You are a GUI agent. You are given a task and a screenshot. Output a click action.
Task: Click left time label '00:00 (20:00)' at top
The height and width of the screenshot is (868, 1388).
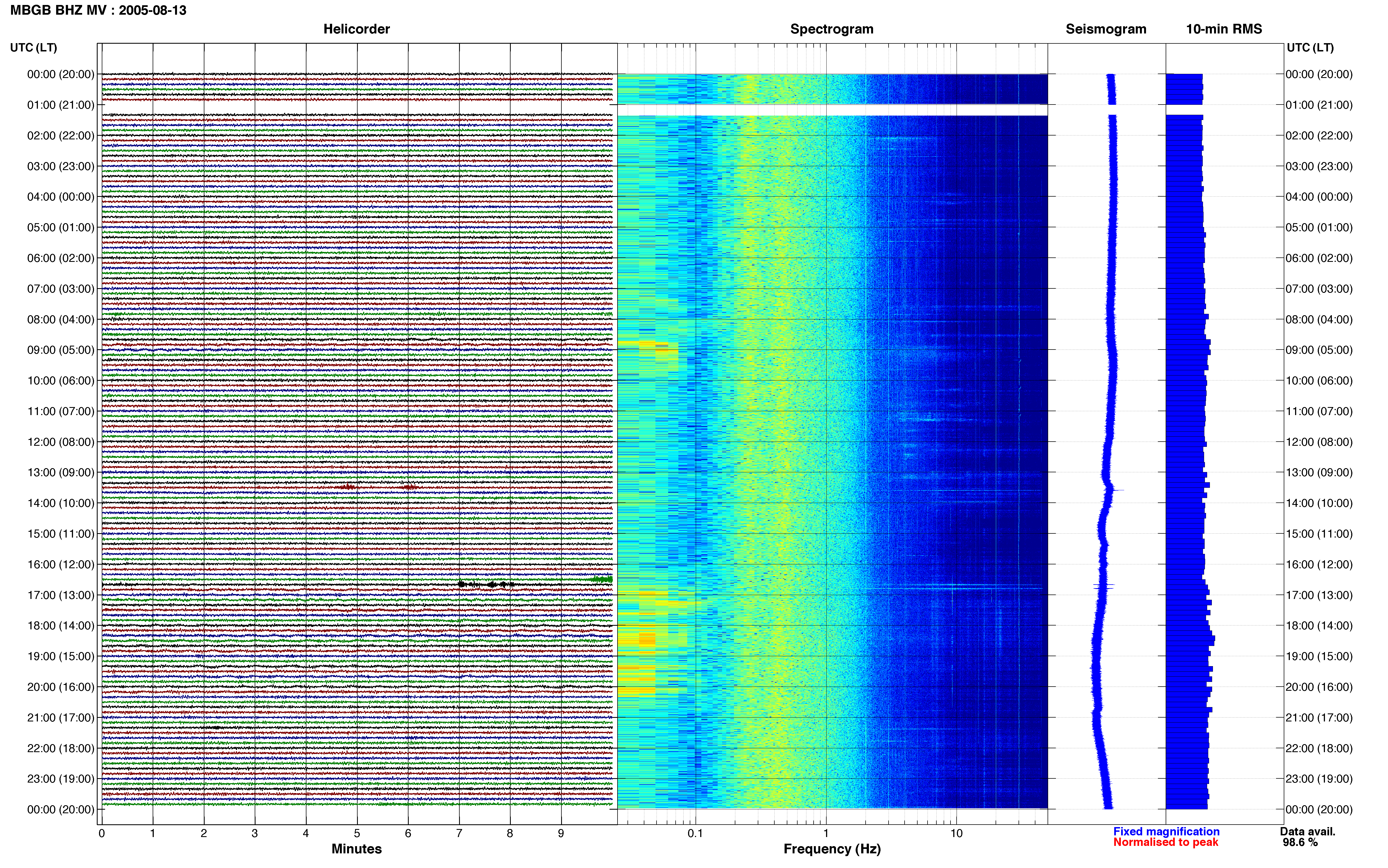click(x=61, y=74)
